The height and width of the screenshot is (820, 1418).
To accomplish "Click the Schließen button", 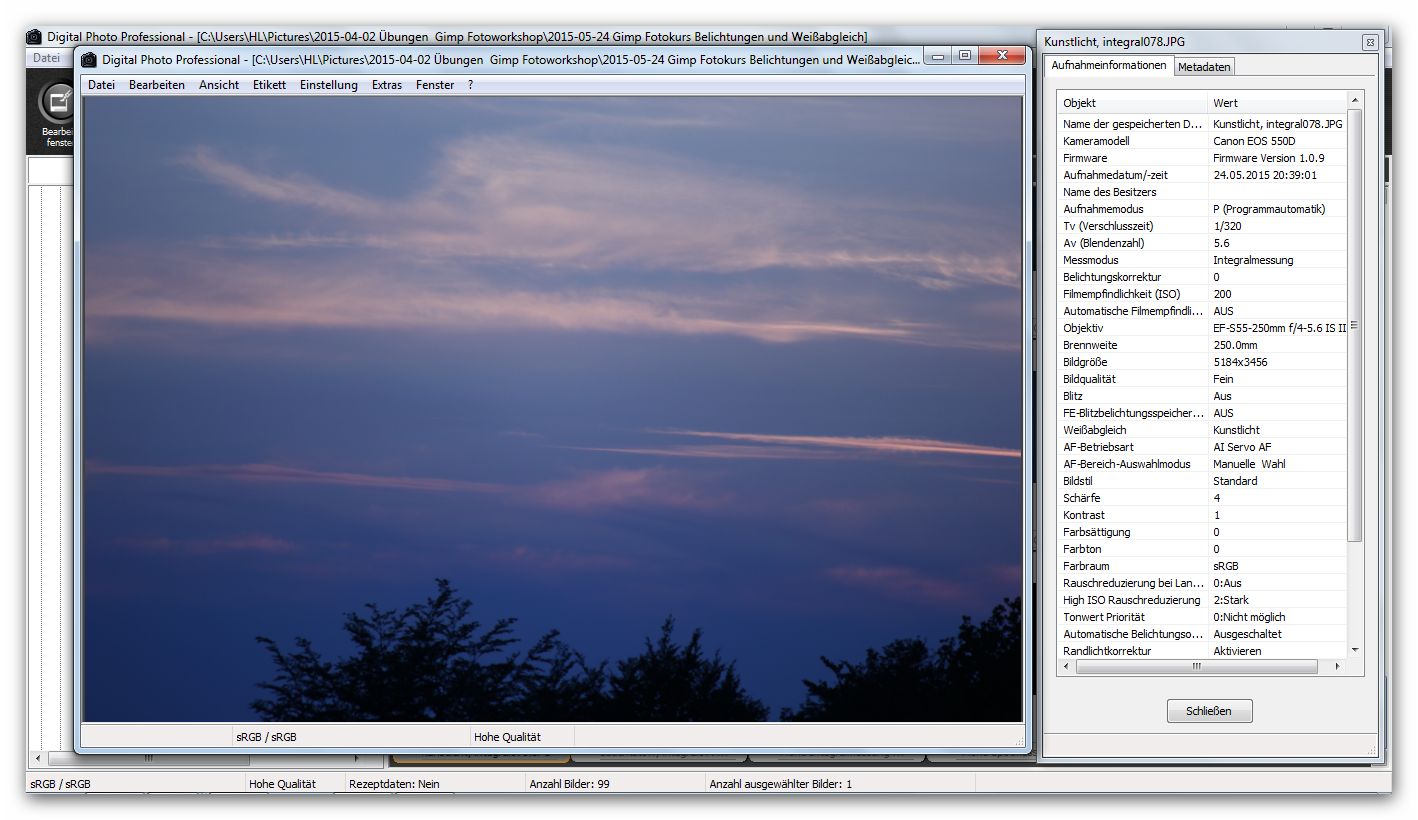I will click(x=1209, y=711).
